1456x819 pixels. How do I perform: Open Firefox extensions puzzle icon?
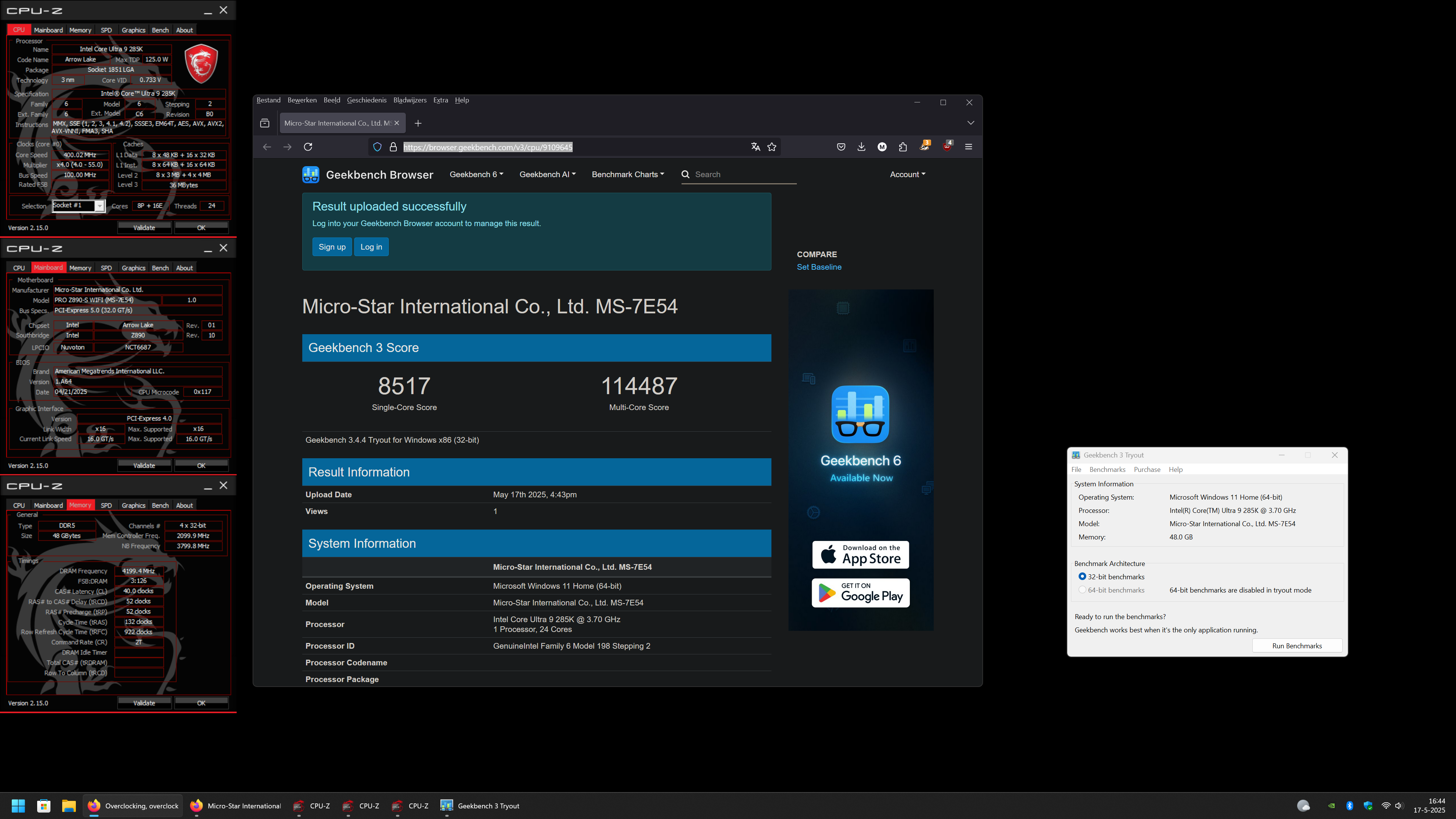click(x=903, y=147)
